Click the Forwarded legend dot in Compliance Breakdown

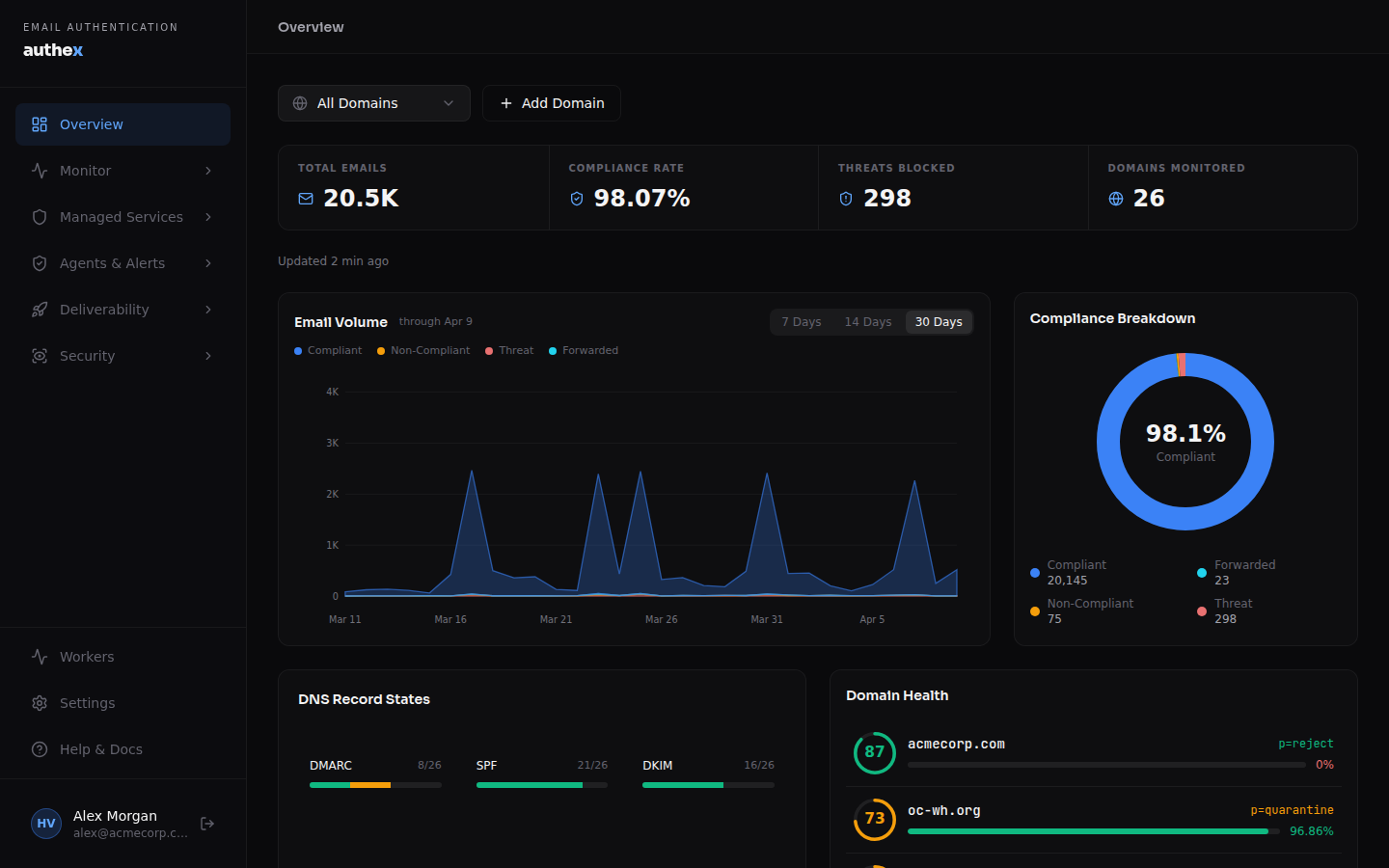1202,573
